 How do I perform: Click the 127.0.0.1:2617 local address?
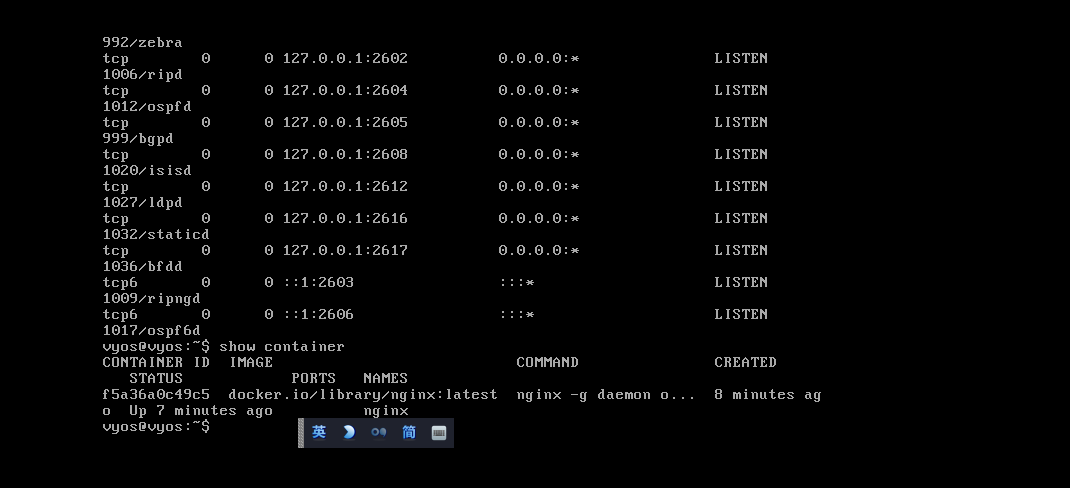(344, 250)
